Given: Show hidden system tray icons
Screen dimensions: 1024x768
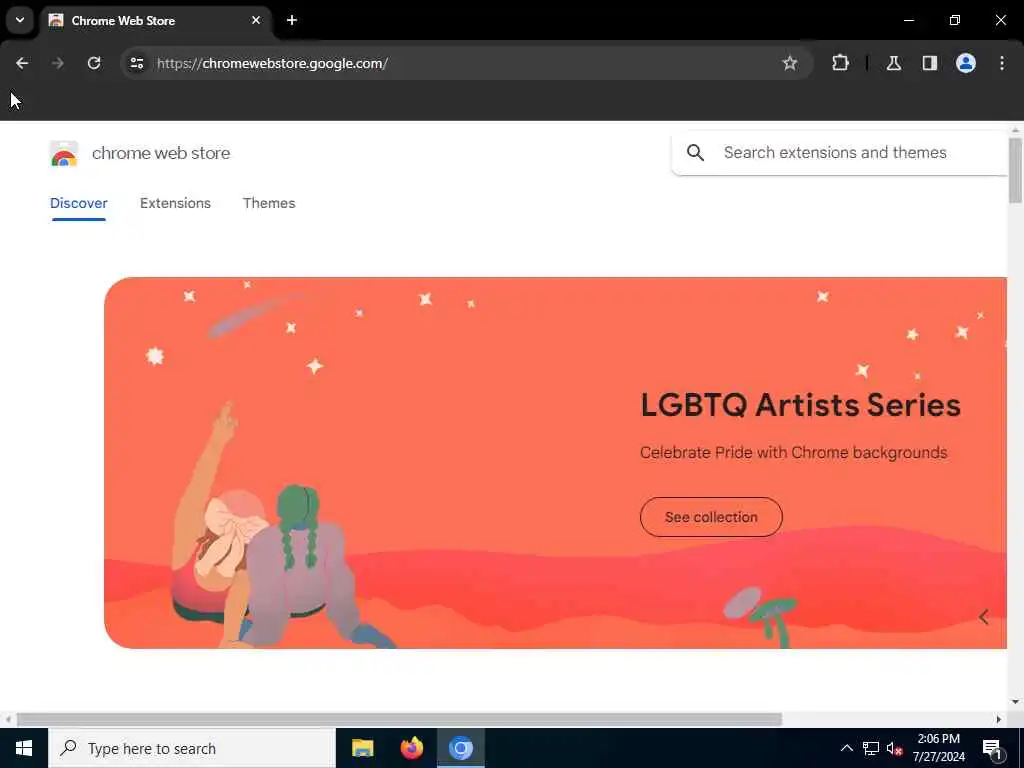Looking at the screenshot, I should click(x=846, y=748).
